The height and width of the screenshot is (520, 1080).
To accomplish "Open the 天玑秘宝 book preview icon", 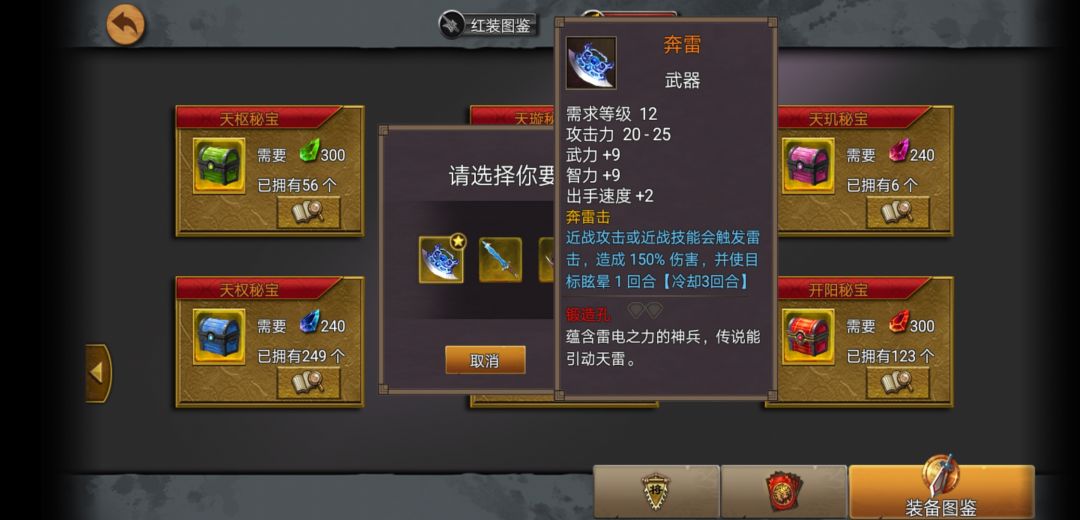I will click(897, 212).
